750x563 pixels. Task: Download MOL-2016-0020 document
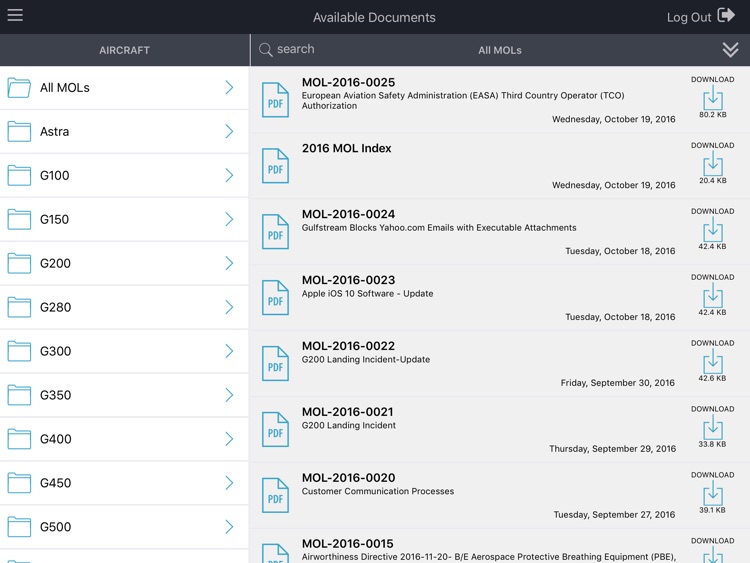713,493
